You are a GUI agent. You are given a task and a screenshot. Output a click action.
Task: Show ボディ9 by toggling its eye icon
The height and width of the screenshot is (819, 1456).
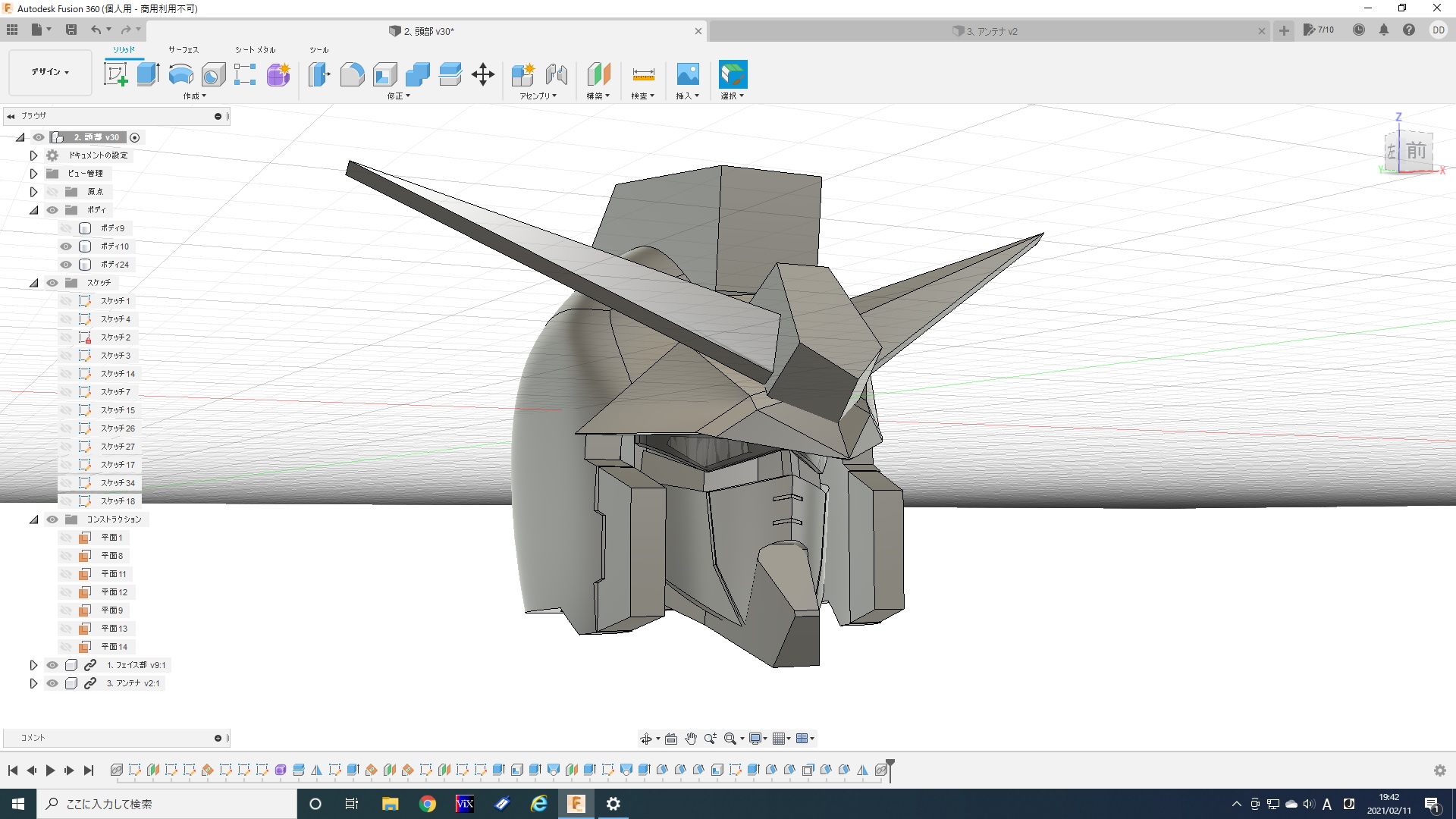pyautogui.click(x=66, y=228)
